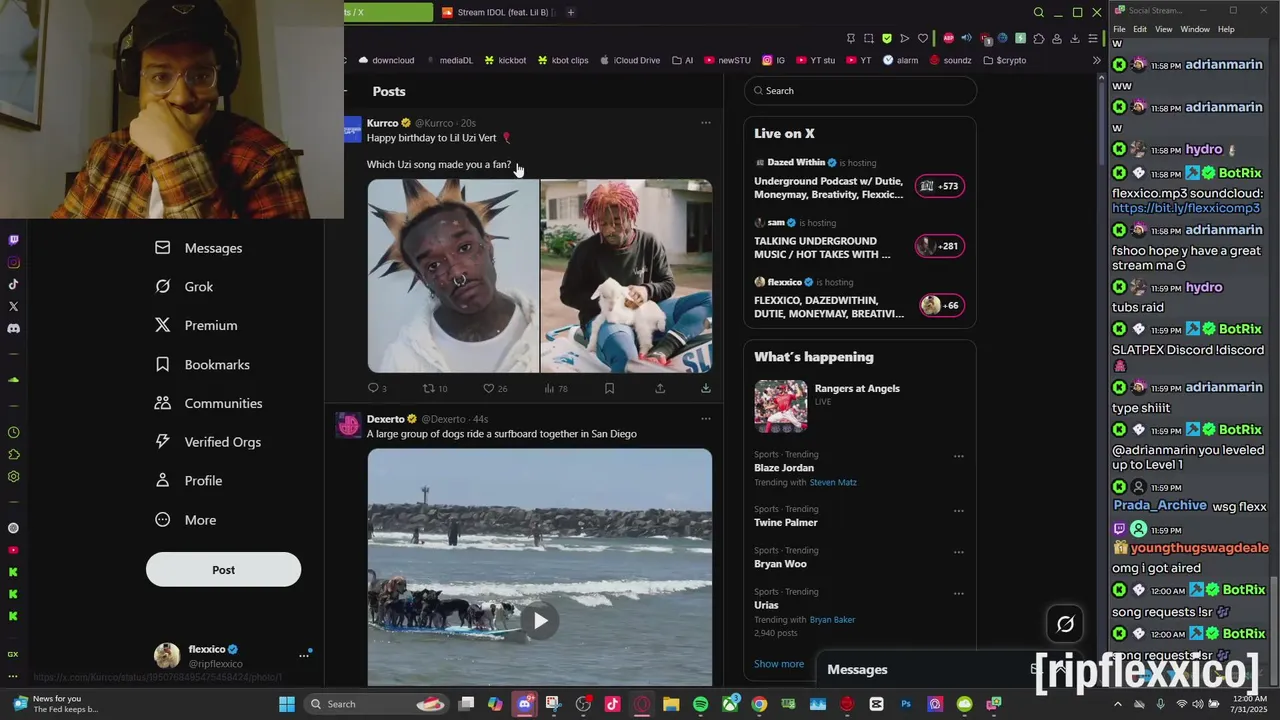Click the heart icon in address bar

tap(923, 38)
